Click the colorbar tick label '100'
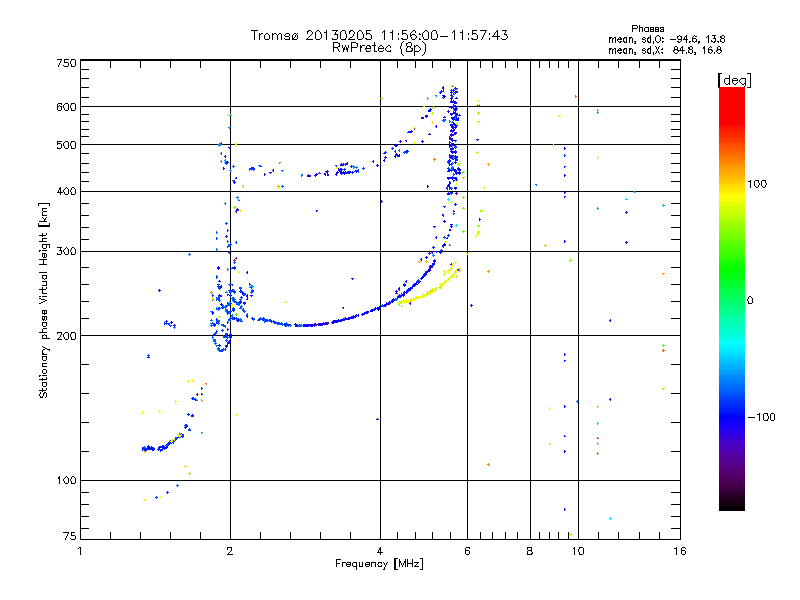The width and height of the screenshot is (800, 600). coord(757,184)
